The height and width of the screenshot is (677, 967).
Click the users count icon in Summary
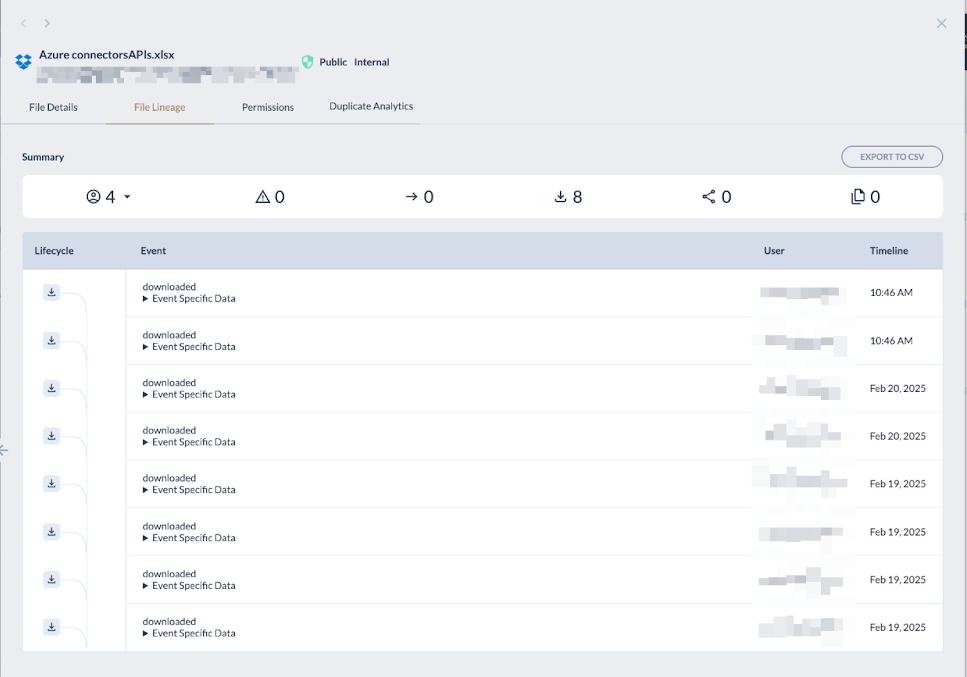[95, 196]
